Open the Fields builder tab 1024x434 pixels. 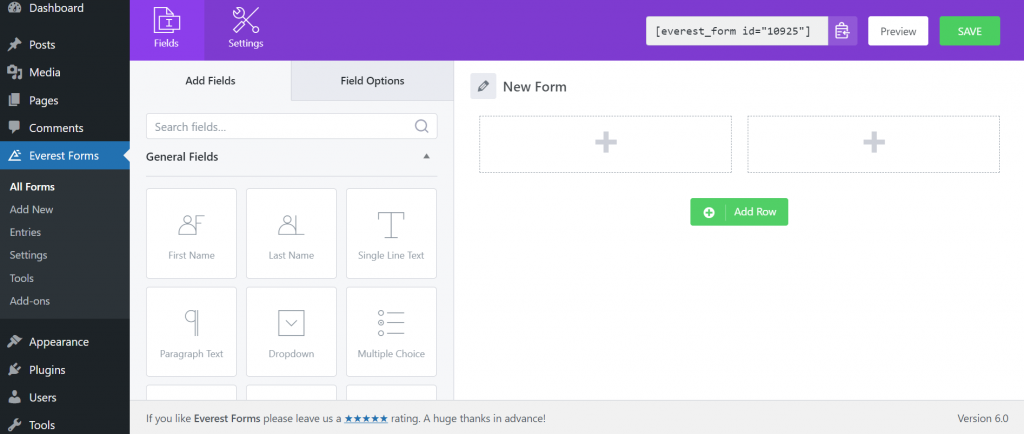pos(167,29)
